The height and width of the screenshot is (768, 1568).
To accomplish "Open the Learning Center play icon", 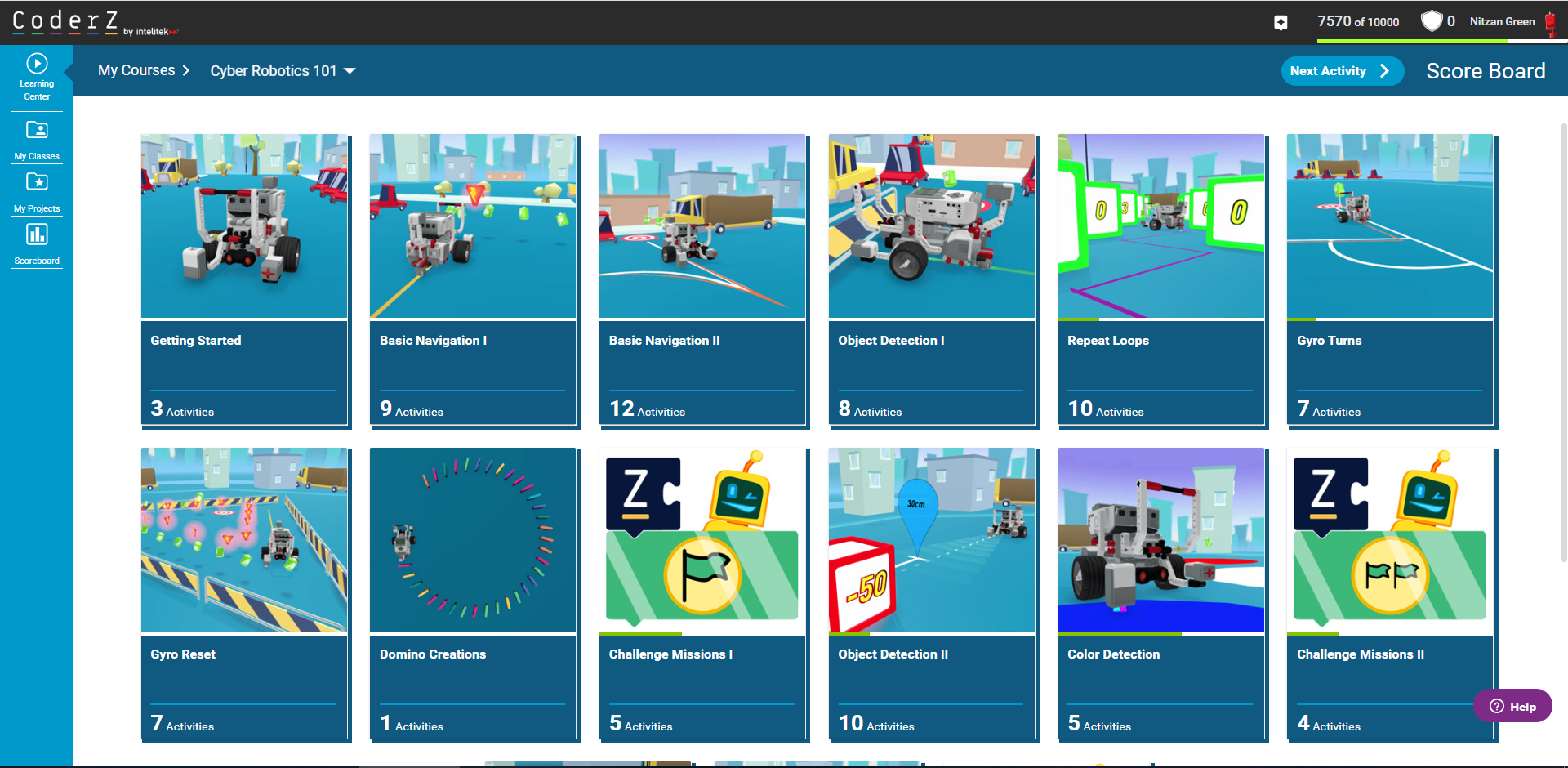I will pos(37,64).
